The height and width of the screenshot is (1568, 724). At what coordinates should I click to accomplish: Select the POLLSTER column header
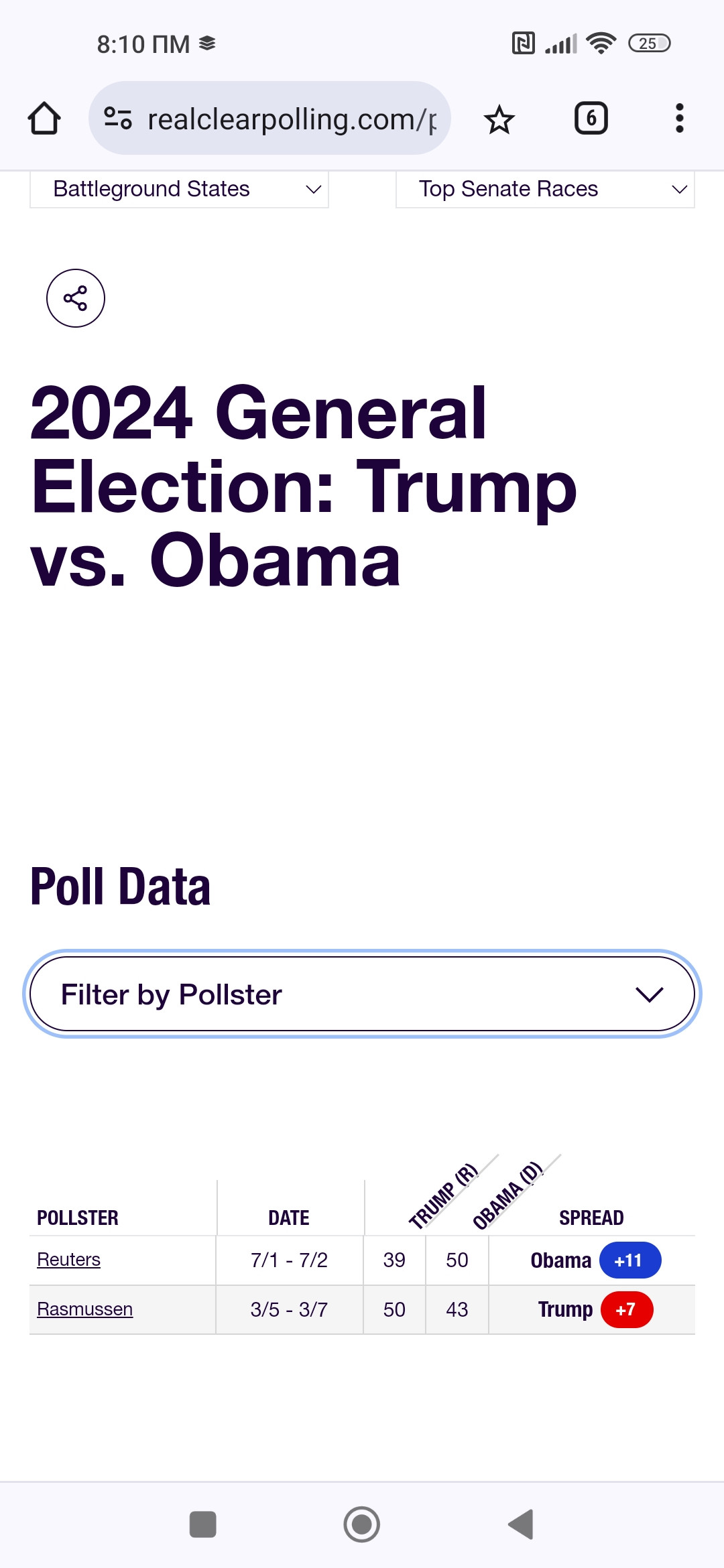coord(78,1218)
